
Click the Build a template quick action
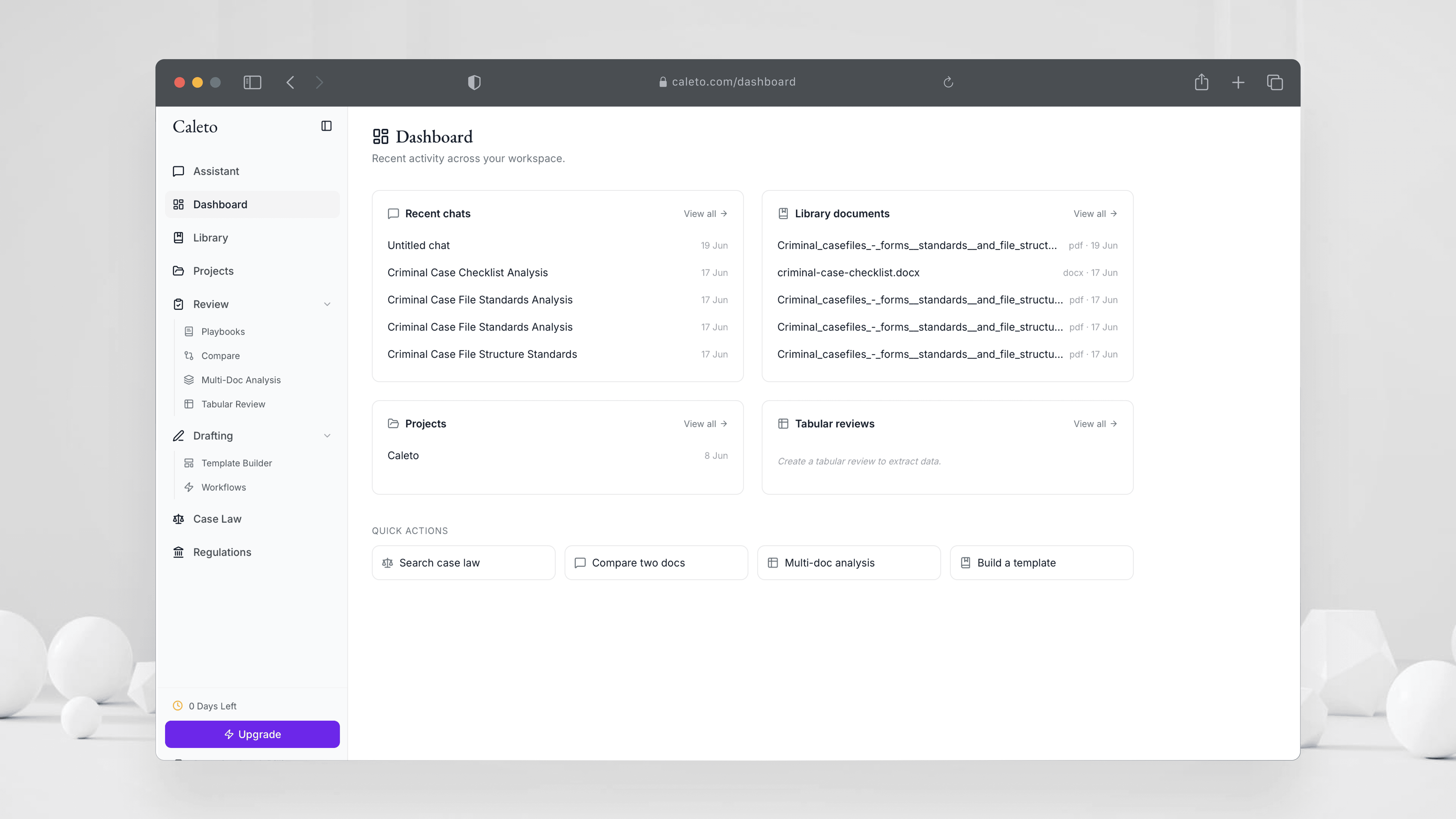[x=1042, y=563]
